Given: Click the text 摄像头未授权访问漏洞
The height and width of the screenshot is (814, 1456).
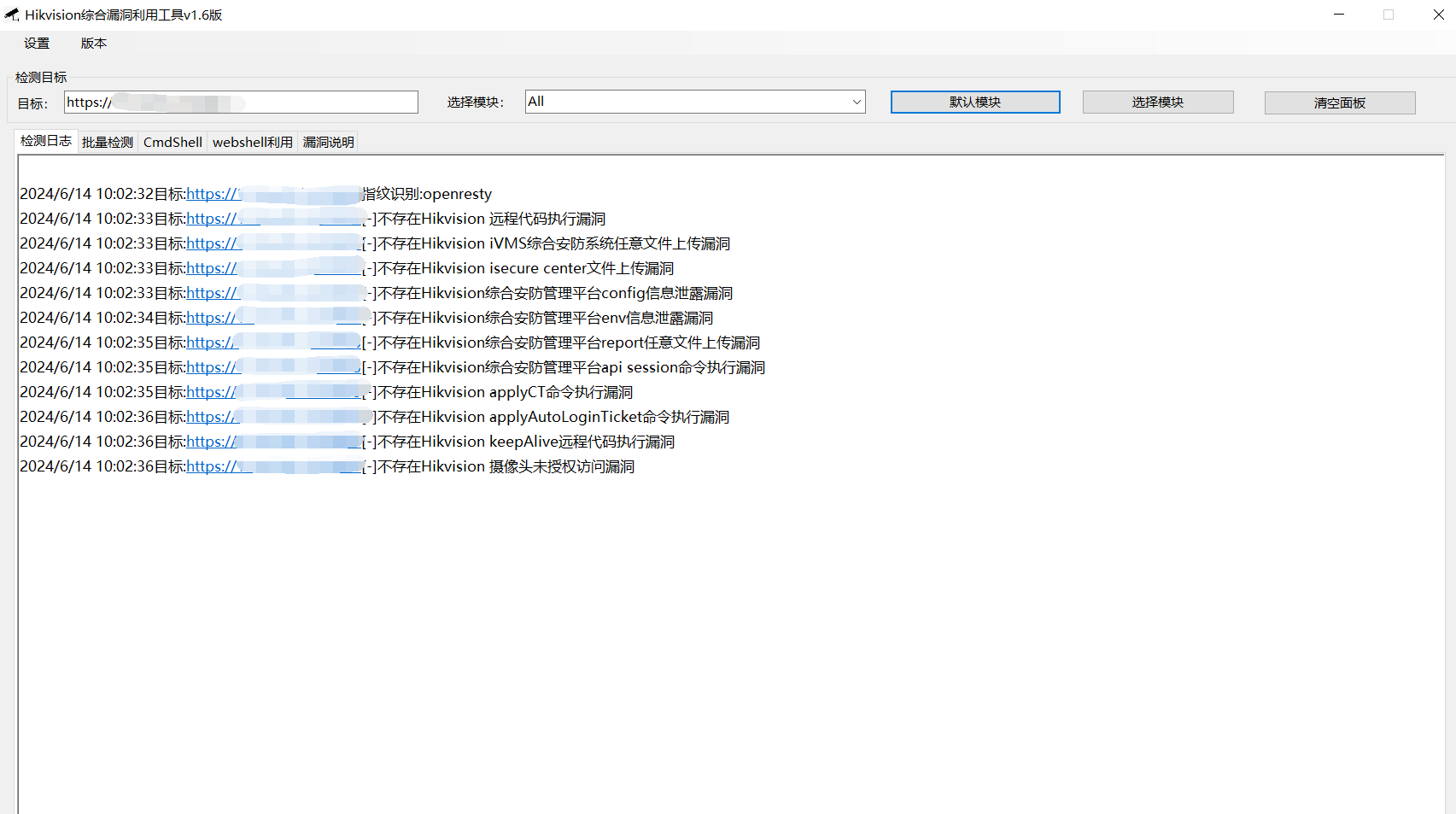Looking at the screenshot, I should [562, 467].
